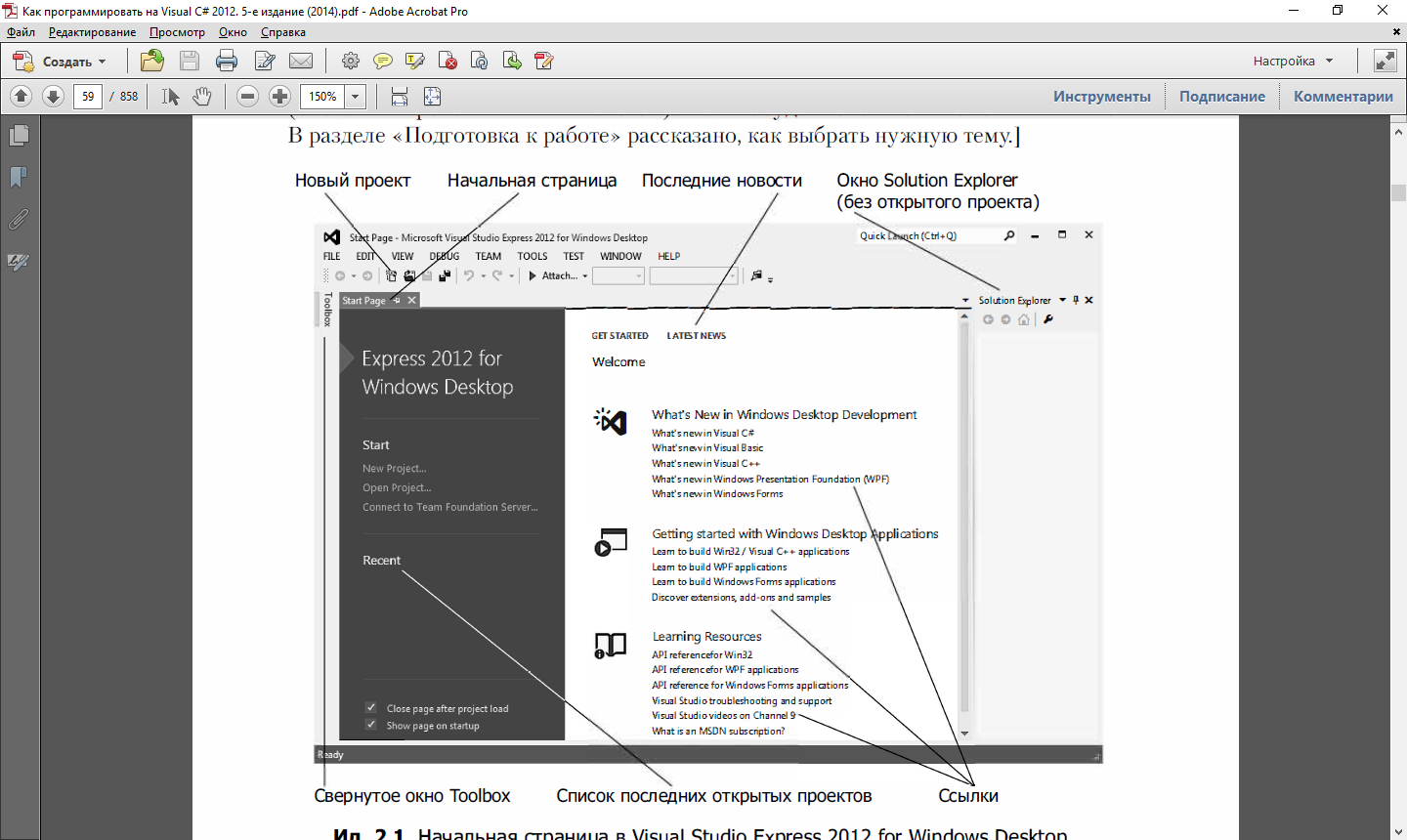Click the caption text 'Новый проект'
The height and width of the screenshot is (840, 1407).
point(353,181)
